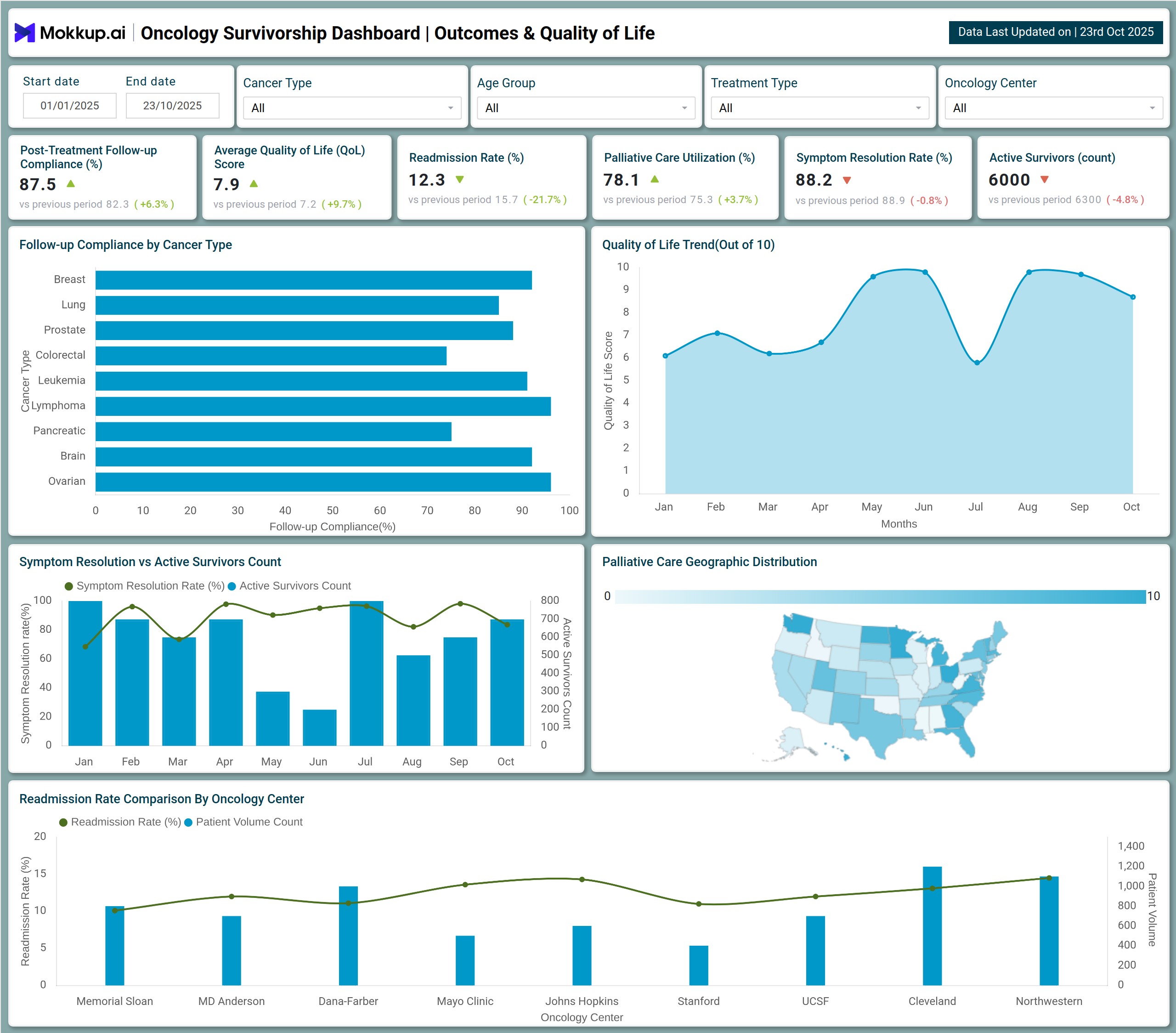The width and height of the screenshot is (1176, 1033).
Task: Select the Ovarian compliance bar
Action: [x=323, y=482]
